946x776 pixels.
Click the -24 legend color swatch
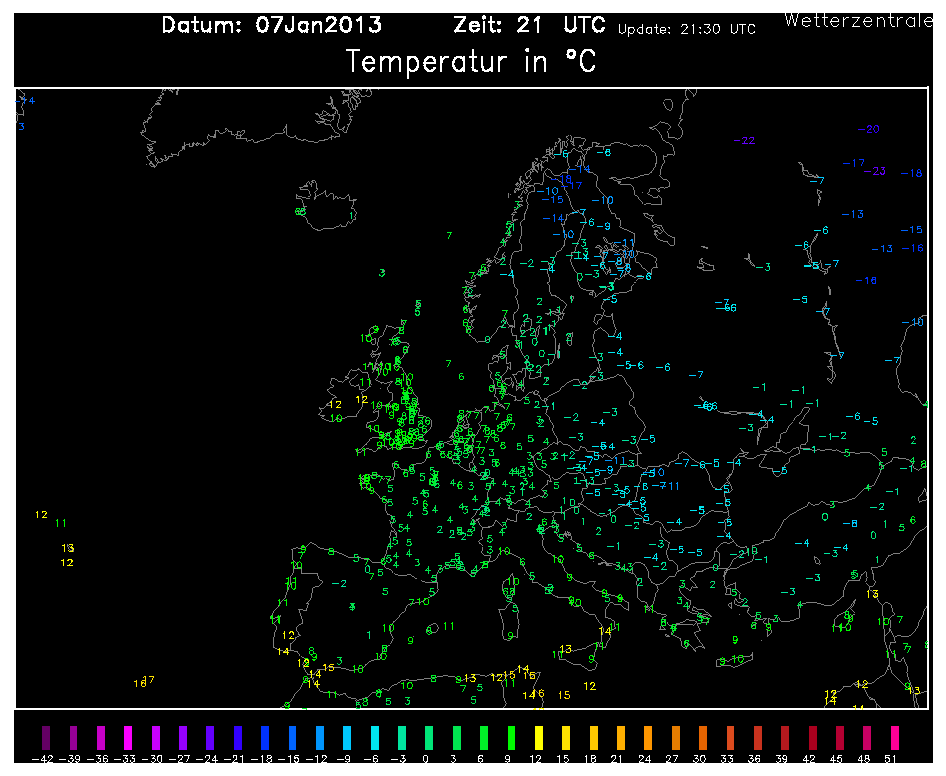(210, 737)
